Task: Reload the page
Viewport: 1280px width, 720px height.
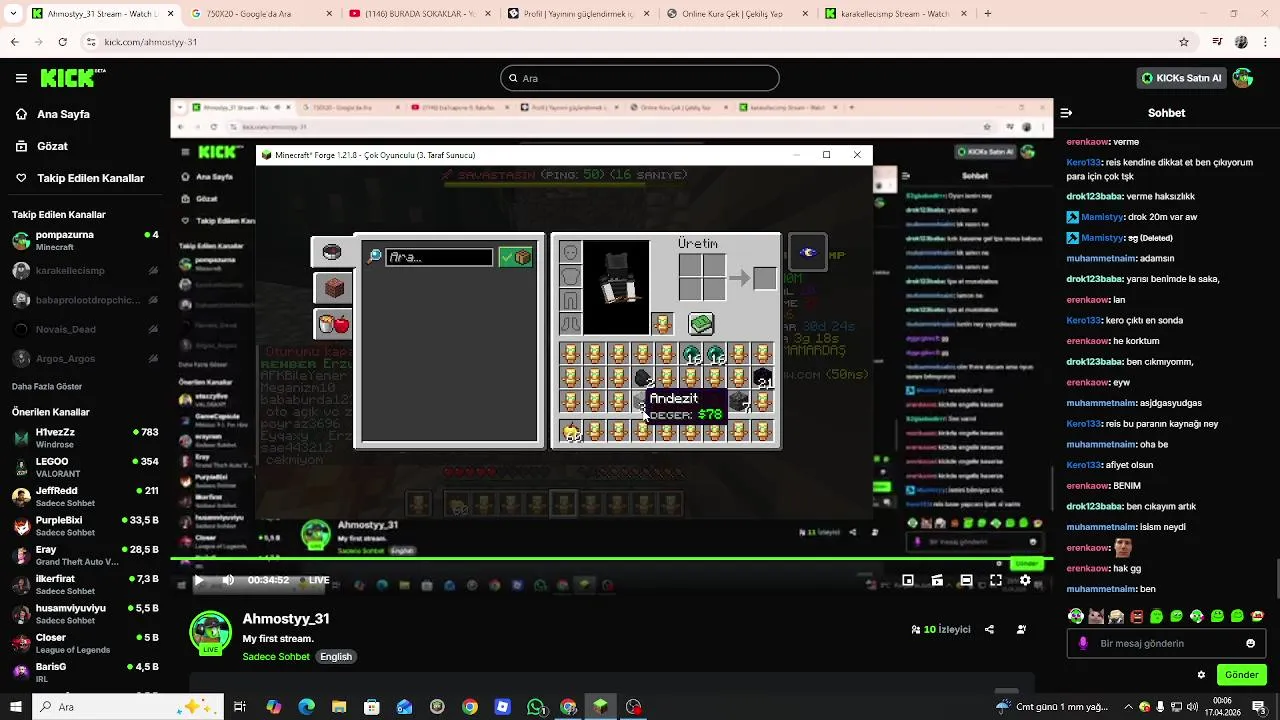Action: 62,42
